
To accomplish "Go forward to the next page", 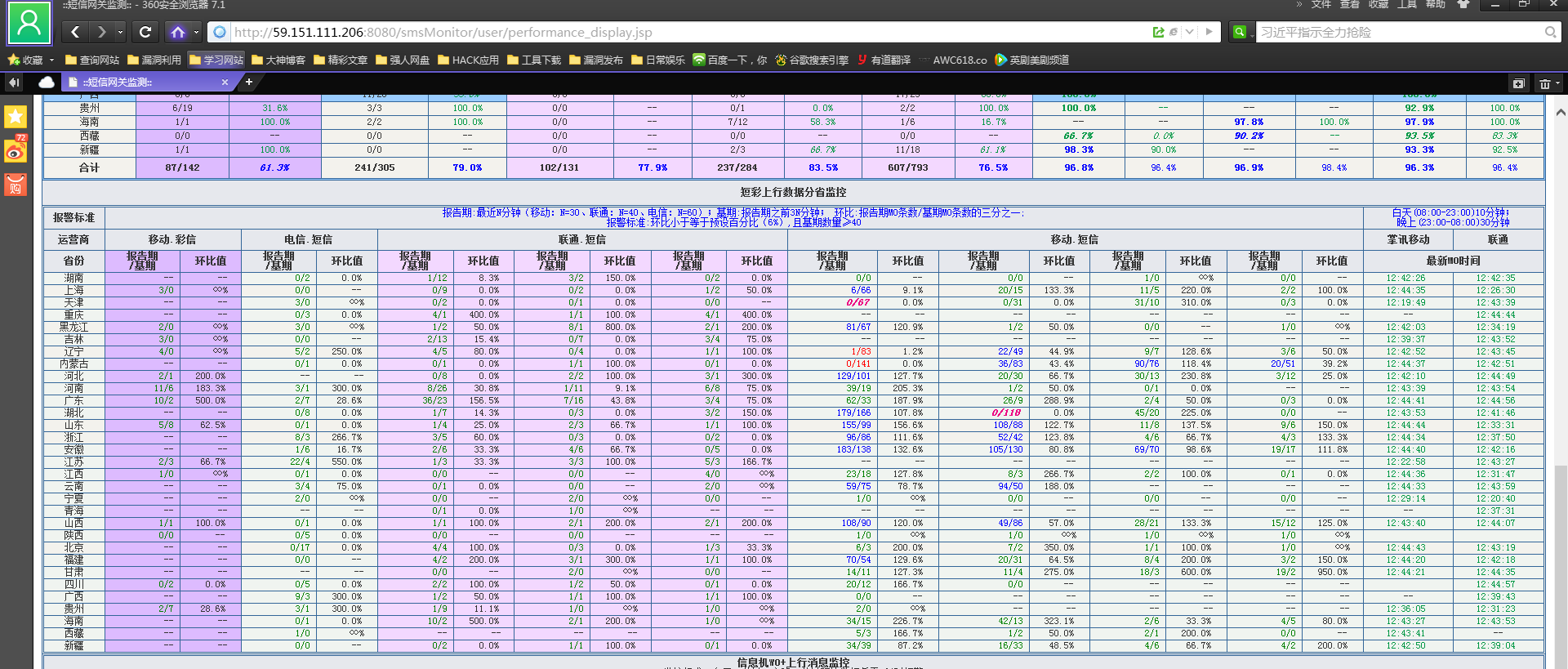I will tap(101, 32).
